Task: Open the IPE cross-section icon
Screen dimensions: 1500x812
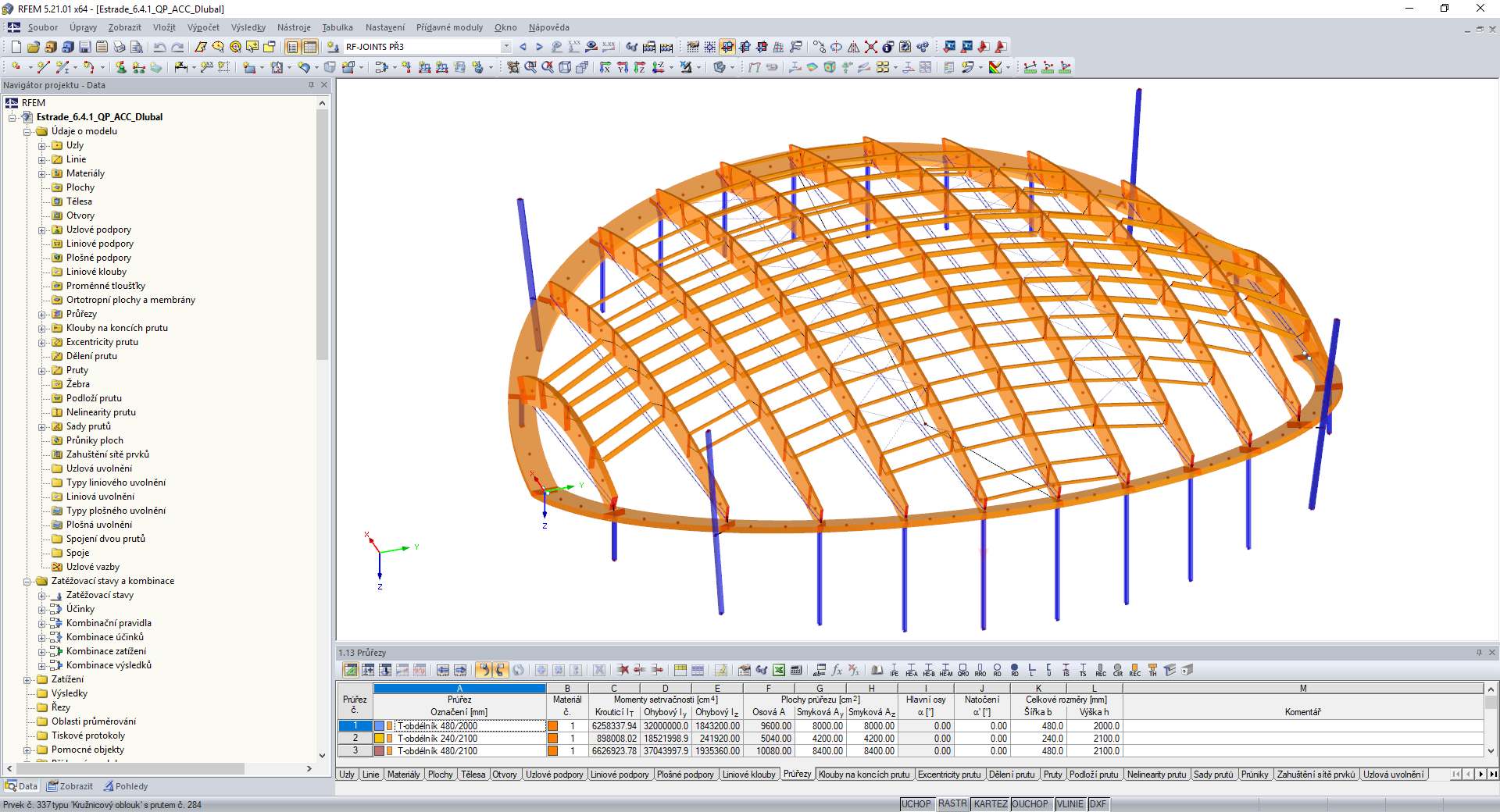Action: [895, 670]
